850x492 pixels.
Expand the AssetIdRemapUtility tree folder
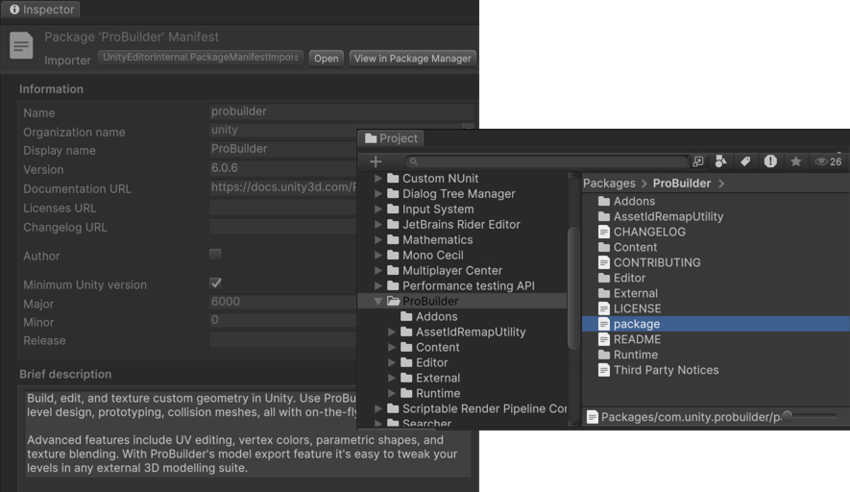click(x=392, y=332)
